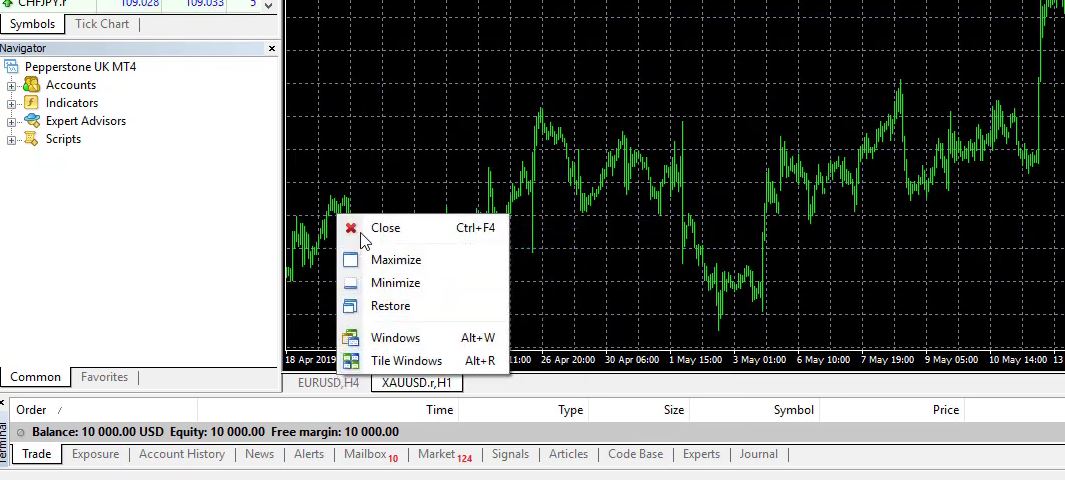1065x480 pixels.
Task: Expand the Accounts tree node
Action: [x=11, y=86]
